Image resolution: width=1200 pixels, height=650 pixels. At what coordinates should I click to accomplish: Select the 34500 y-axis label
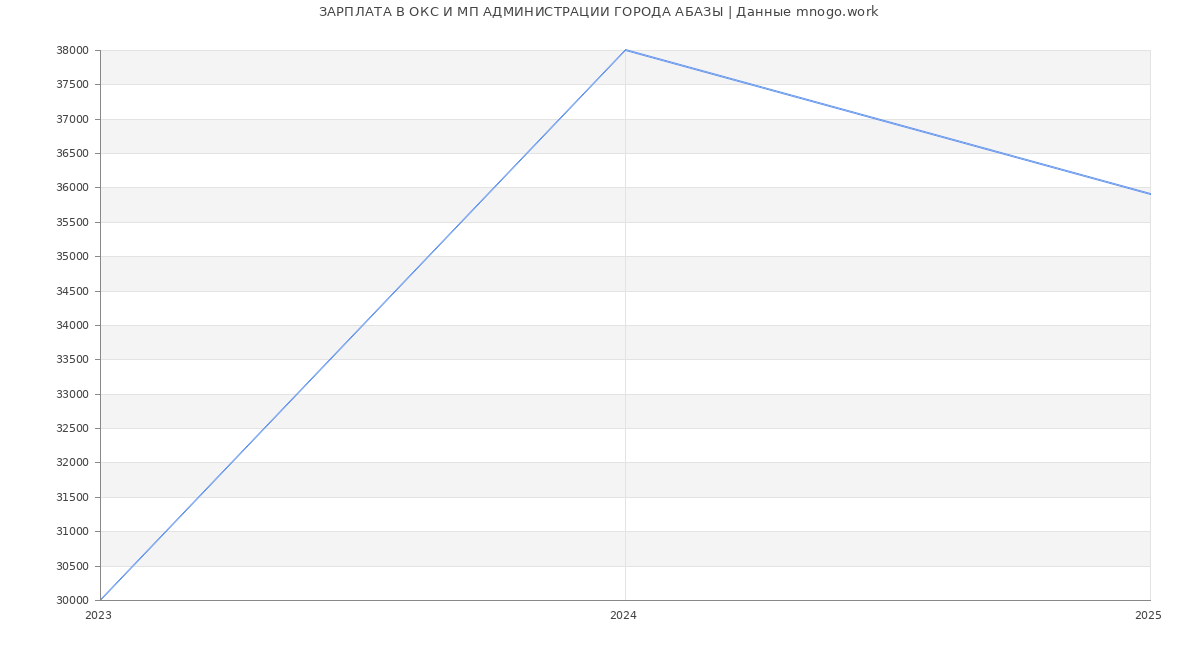tap(72, 291)
